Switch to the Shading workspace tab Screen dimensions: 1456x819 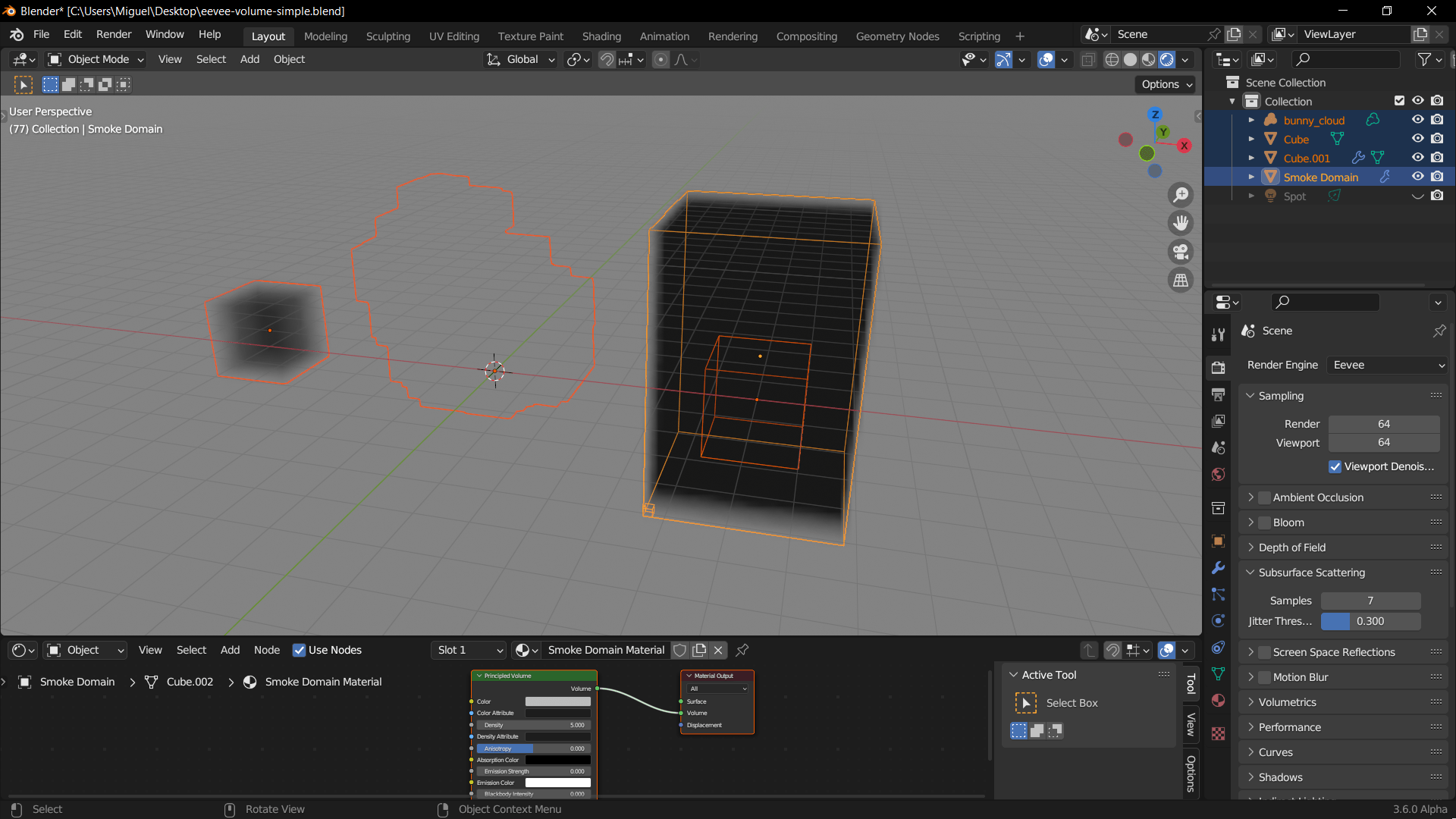(x=601, y=36)
